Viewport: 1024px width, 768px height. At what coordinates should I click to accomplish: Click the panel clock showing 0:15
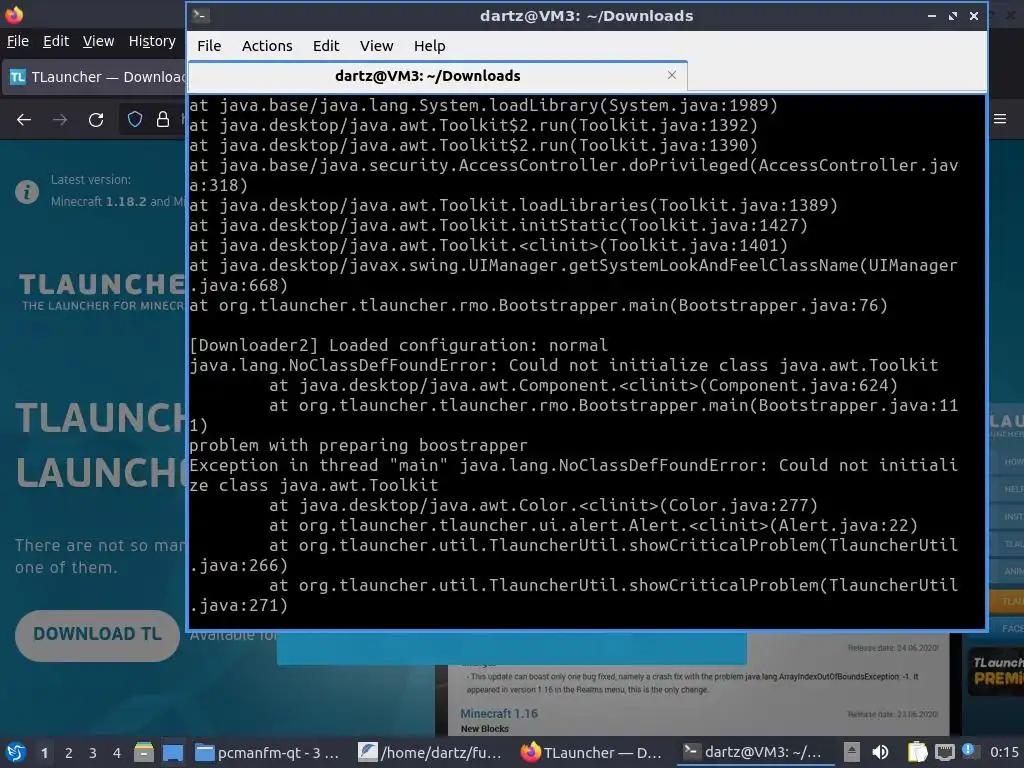coord(1004,753)
